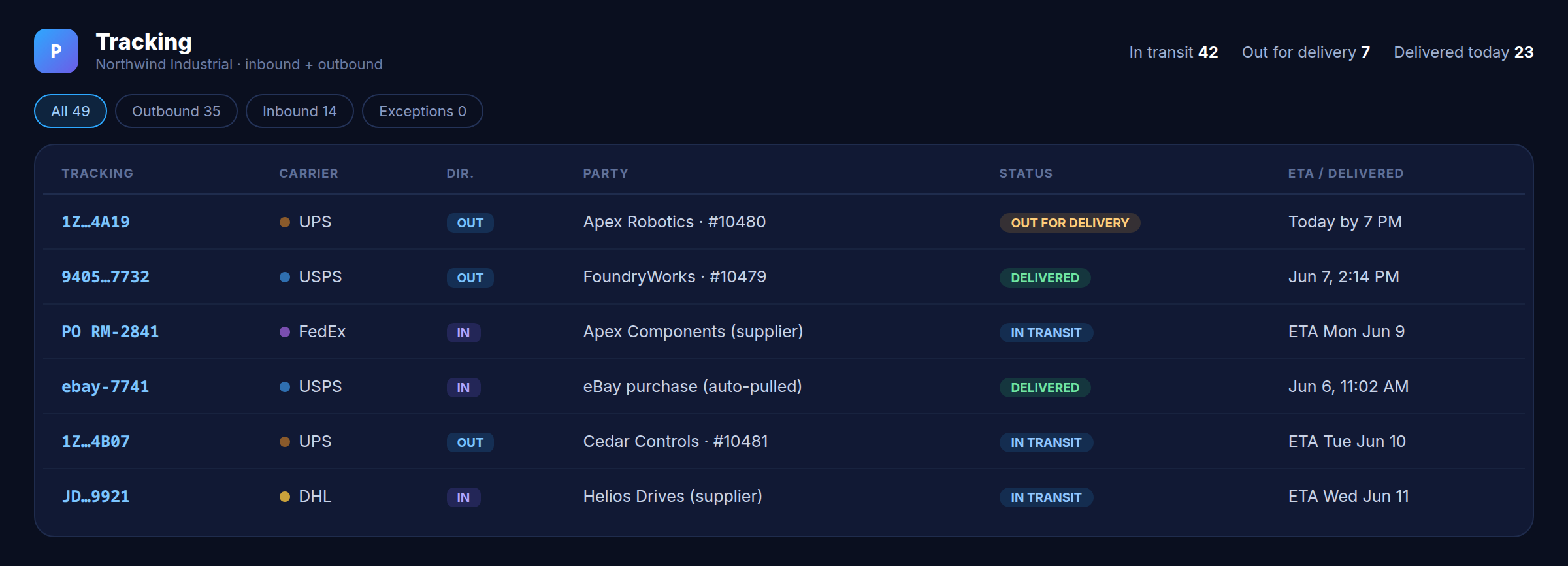1568x566 pixels.
Task: Click the Today by 7 PM value
Action: click(1345, 222)
